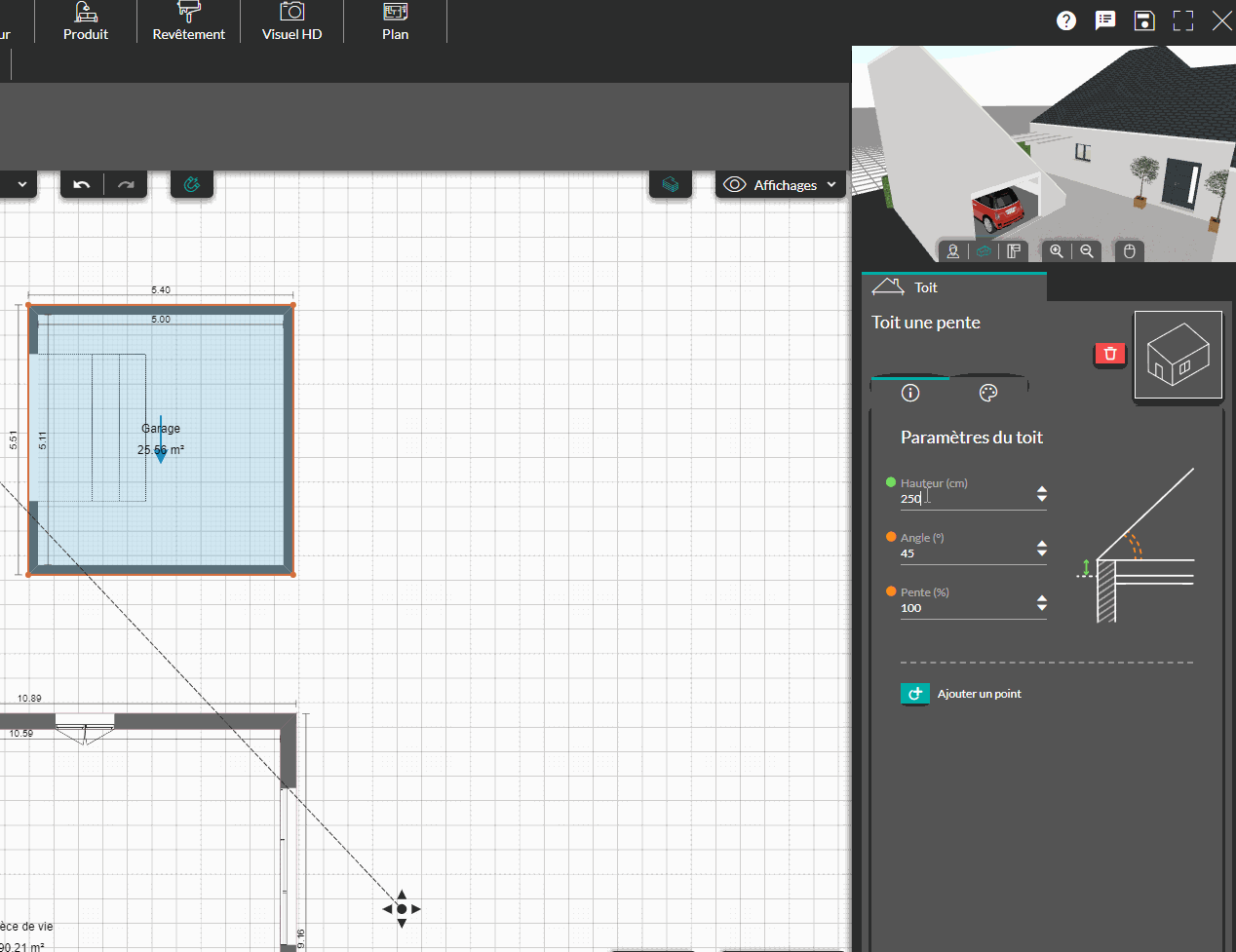Click the help question mark icon

click(x=1066, y=20)
